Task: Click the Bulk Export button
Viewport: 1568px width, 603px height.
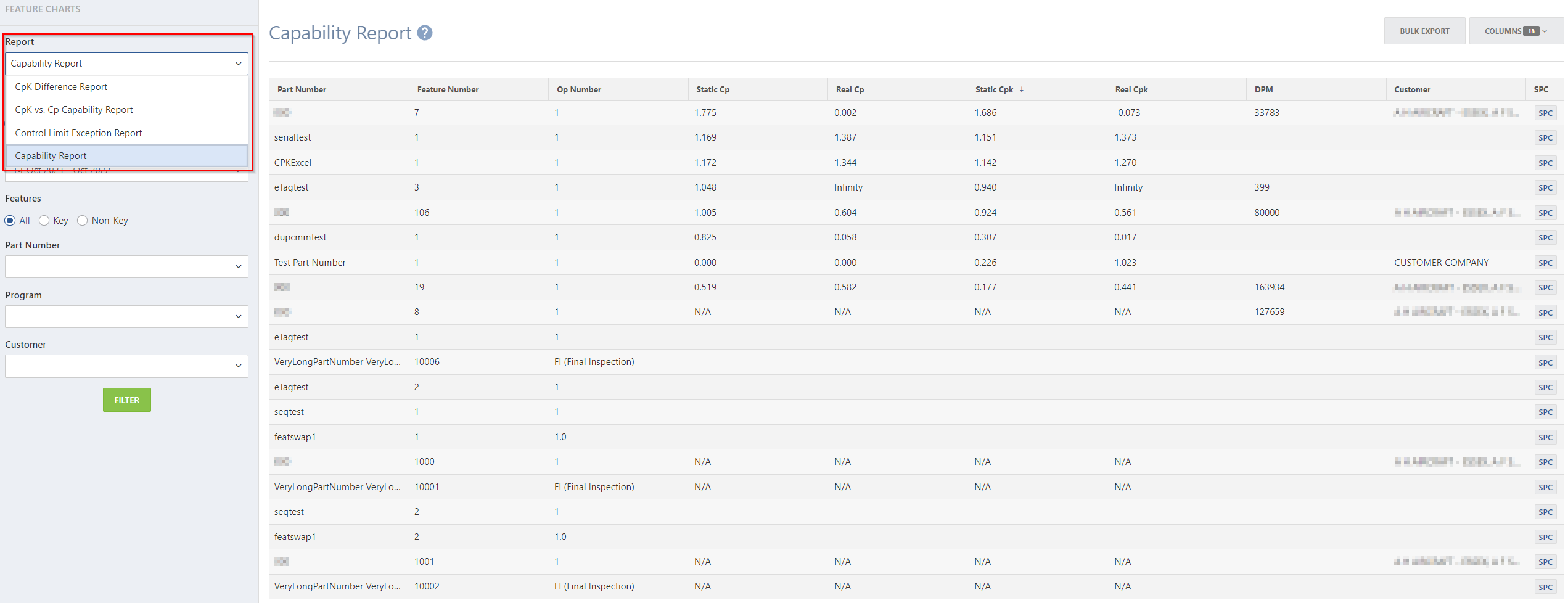Action: tap(1424, 31)
